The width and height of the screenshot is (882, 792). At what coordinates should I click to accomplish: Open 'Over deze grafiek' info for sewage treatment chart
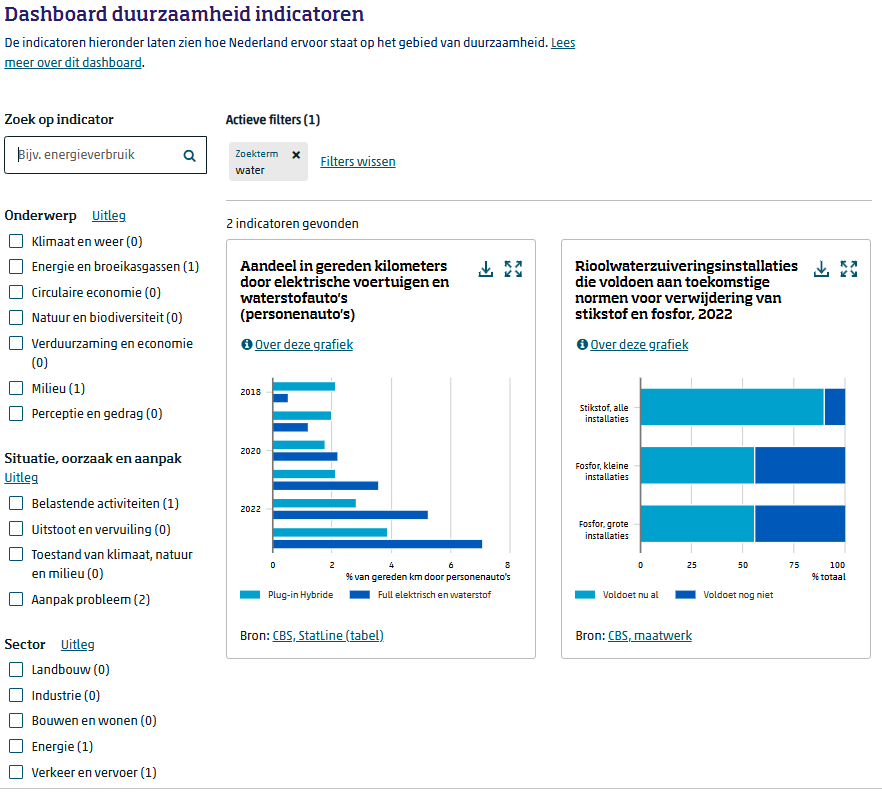638,345
